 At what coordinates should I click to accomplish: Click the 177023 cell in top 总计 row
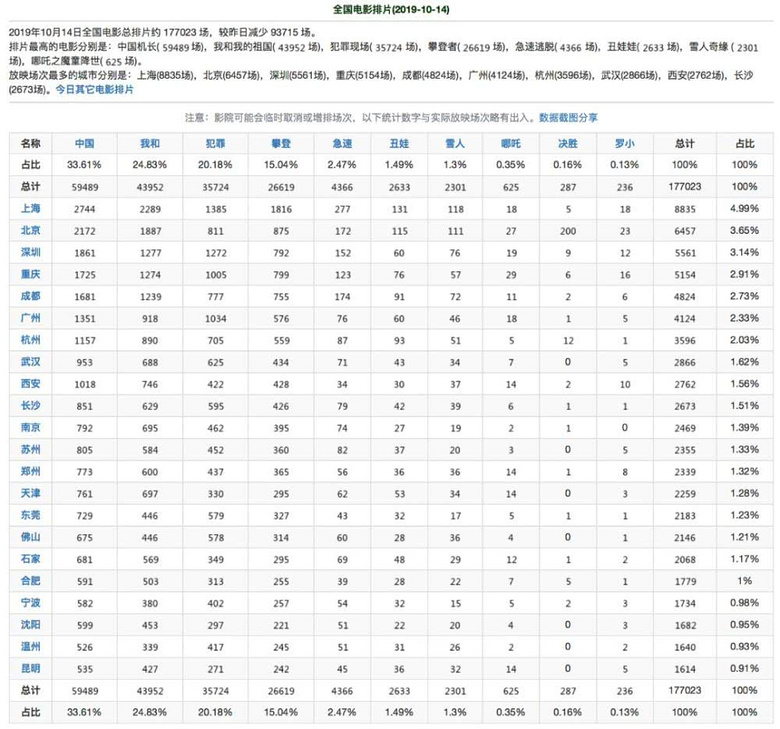(684, 187)
